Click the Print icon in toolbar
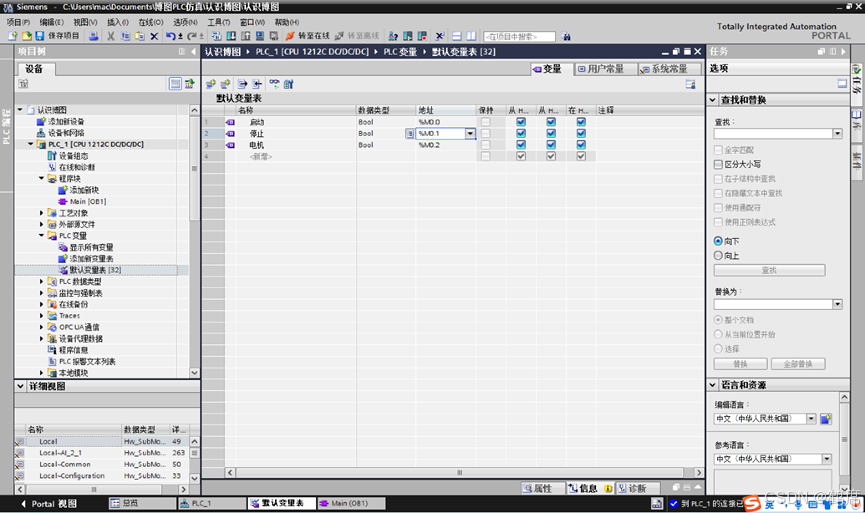 coord(94,36)
